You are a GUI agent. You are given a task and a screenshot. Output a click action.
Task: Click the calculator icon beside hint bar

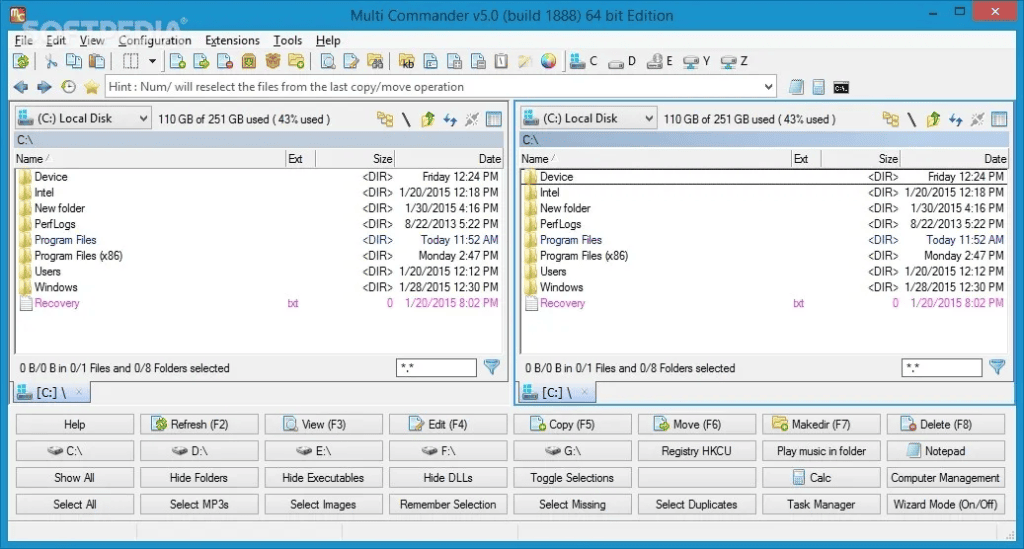click(818, 87)
